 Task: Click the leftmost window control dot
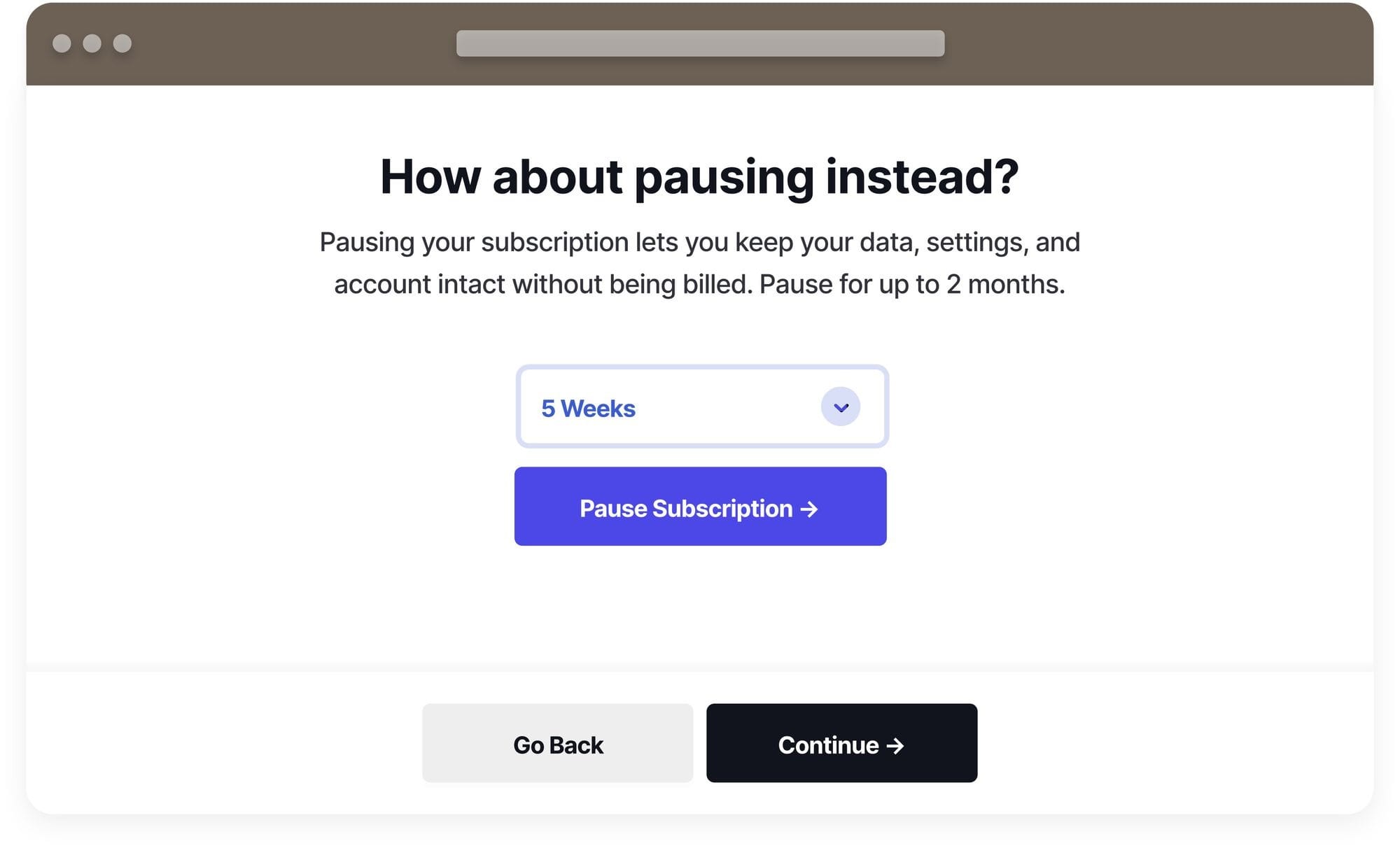pyautogui.click(x=62, y=43)
